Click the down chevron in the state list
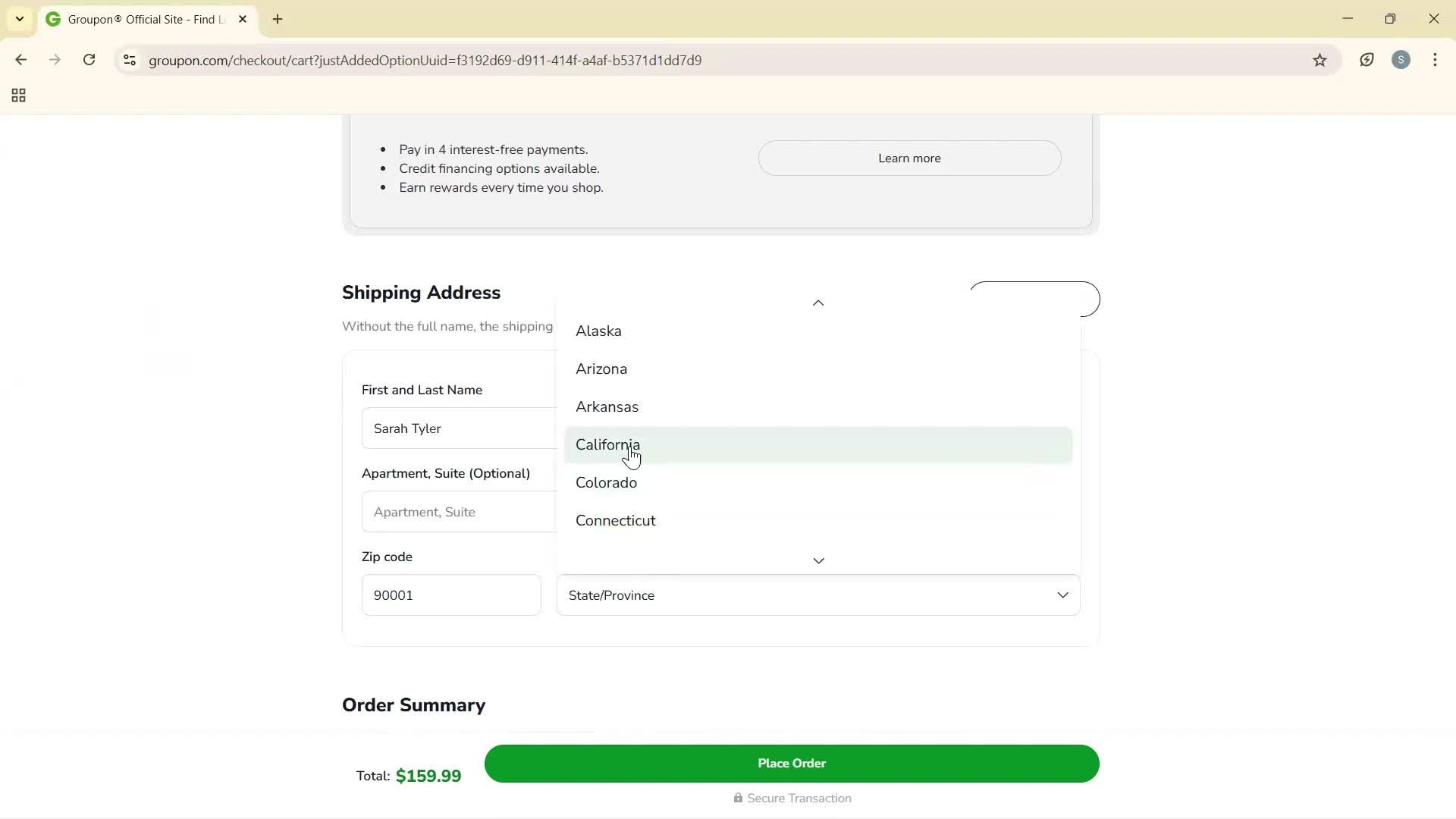Screen dimensions: 1456x819 (817, 560)
